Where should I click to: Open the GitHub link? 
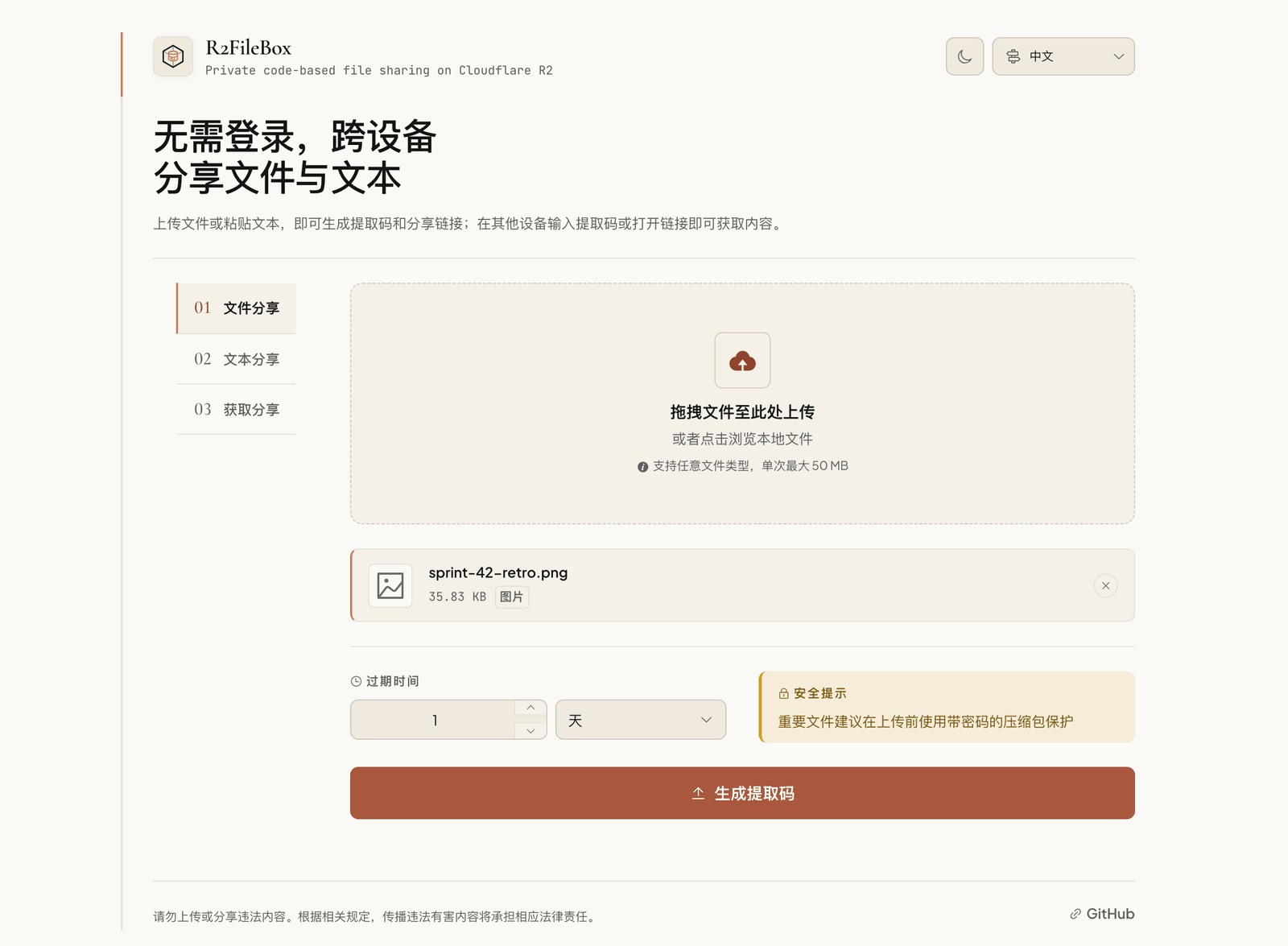pos(1102,914)
